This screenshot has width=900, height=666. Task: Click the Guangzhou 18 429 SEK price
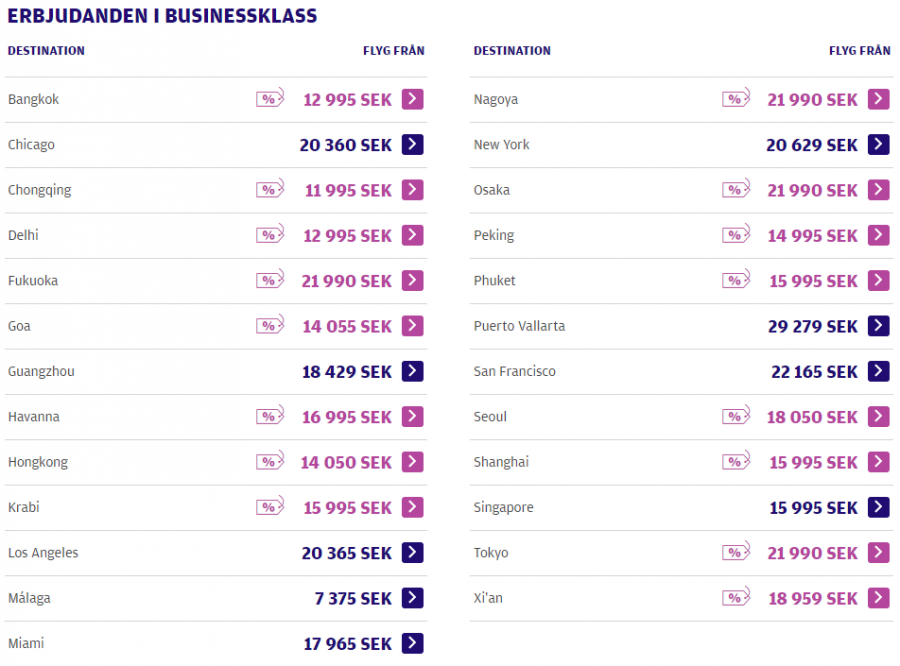[x=346, y=372]
